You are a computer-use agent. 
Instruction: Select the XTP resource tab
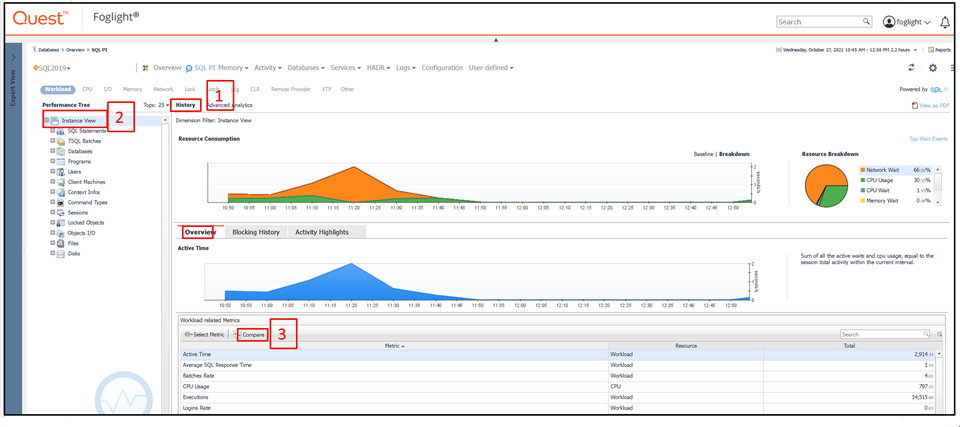coord(326,89)
